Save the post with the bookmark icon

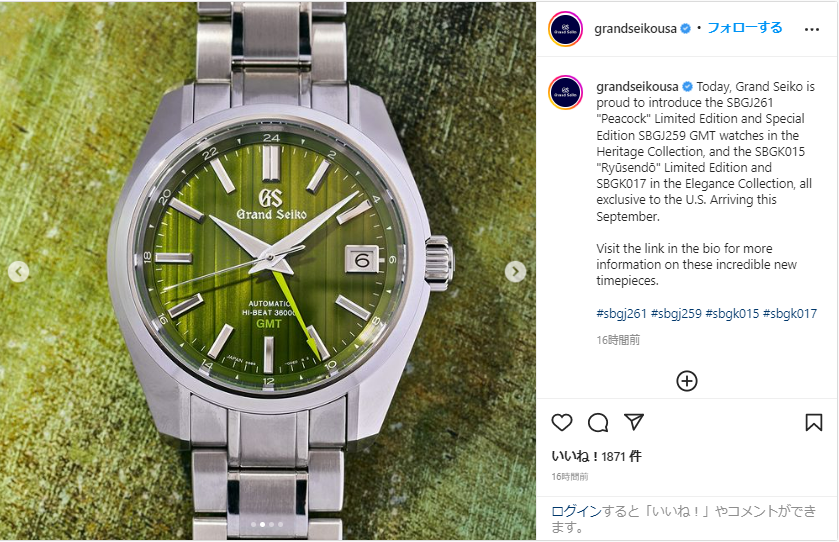tap(814, 422)
